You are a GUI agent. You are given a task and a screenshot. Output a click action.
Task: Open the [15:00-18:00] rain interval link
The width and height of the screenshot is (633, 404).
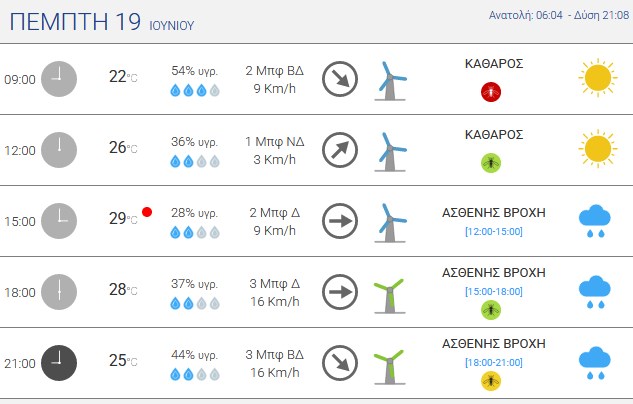coord(494,291)
